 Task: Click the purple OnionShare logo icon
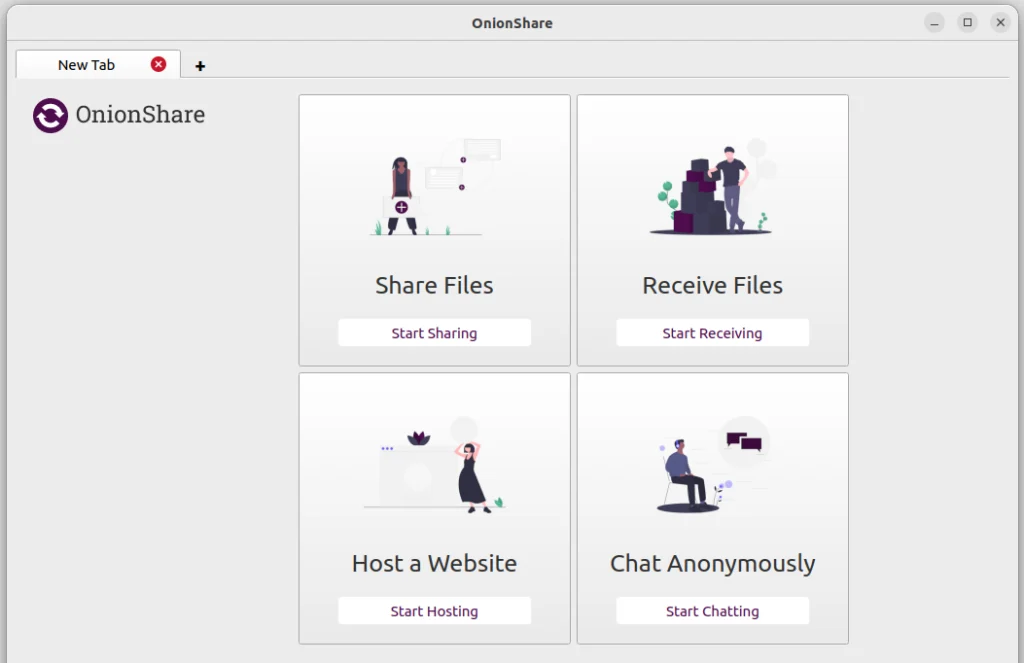pos(50,116)
